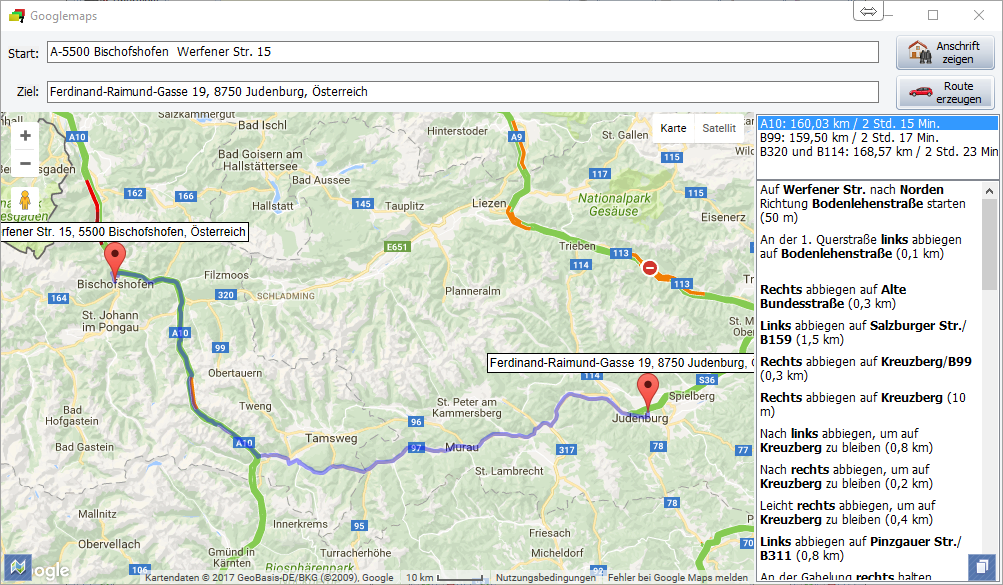This screenshot has height=585, width=1003.
Task: Click the map icon in bottom-left corner
Action: coord(17,567)
